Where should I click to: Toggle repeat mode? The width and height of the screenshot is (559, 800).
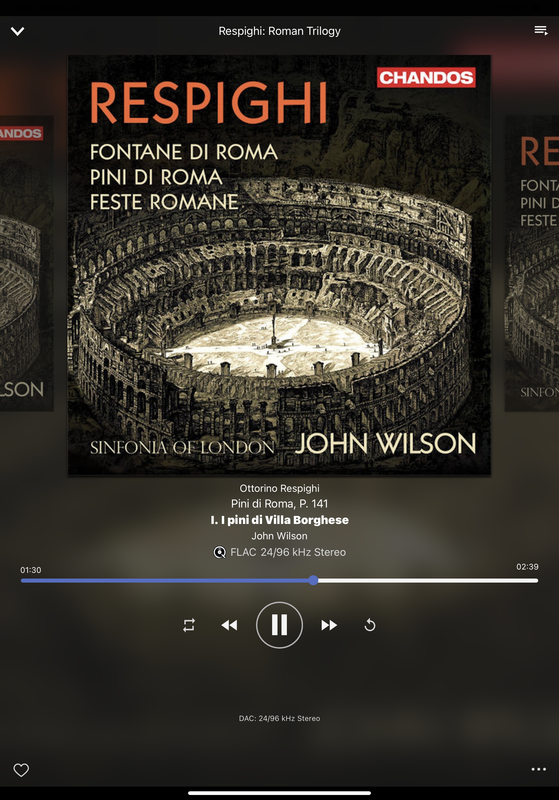tap(189, 625)
